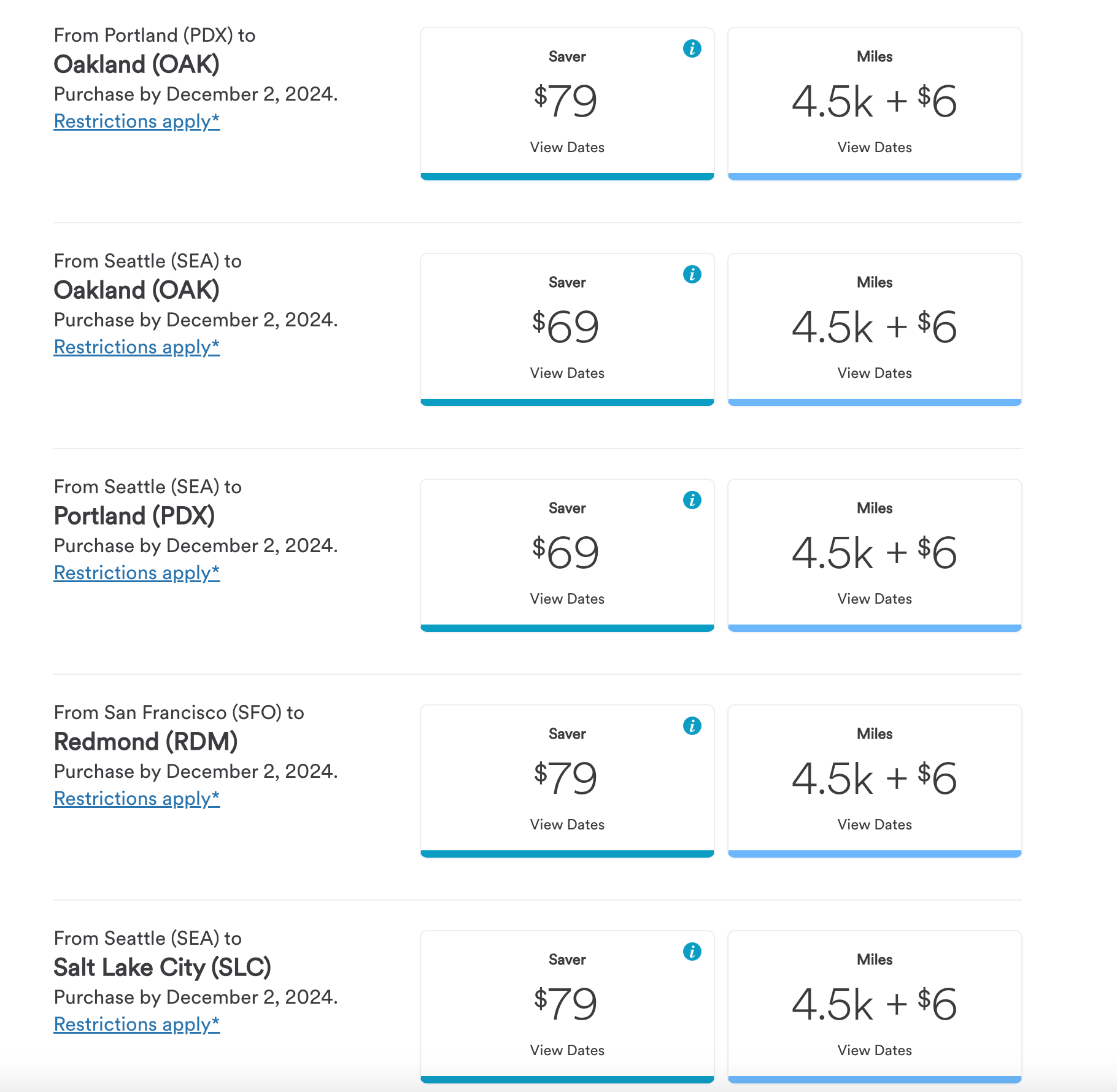Select Miles fare card for Portland to Oakland

point(875,103)
